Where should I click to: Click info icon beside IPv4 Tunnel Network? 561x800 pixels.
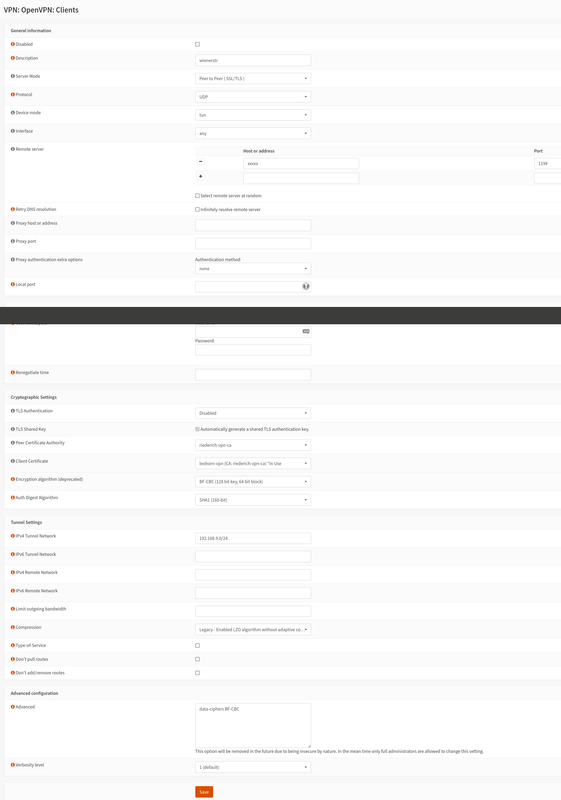pyautogui.click(x=13, y=536)
